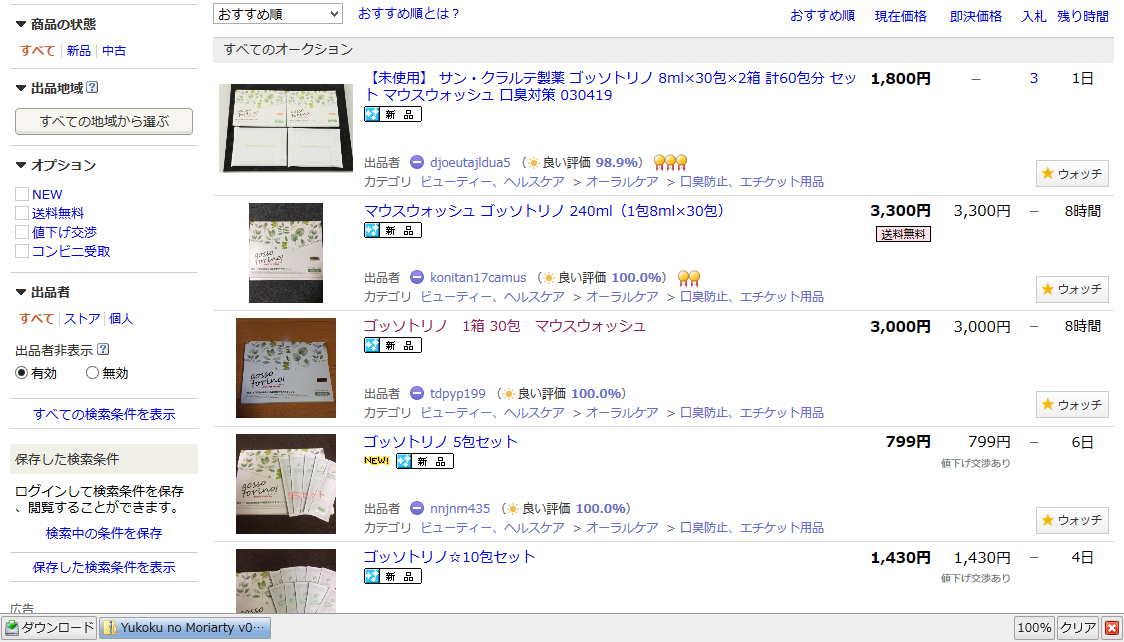Click the help icon next to 出品地域
The width and height of the screenshot is (1124, 642).
pyautogui.click(x=92, y=88)
